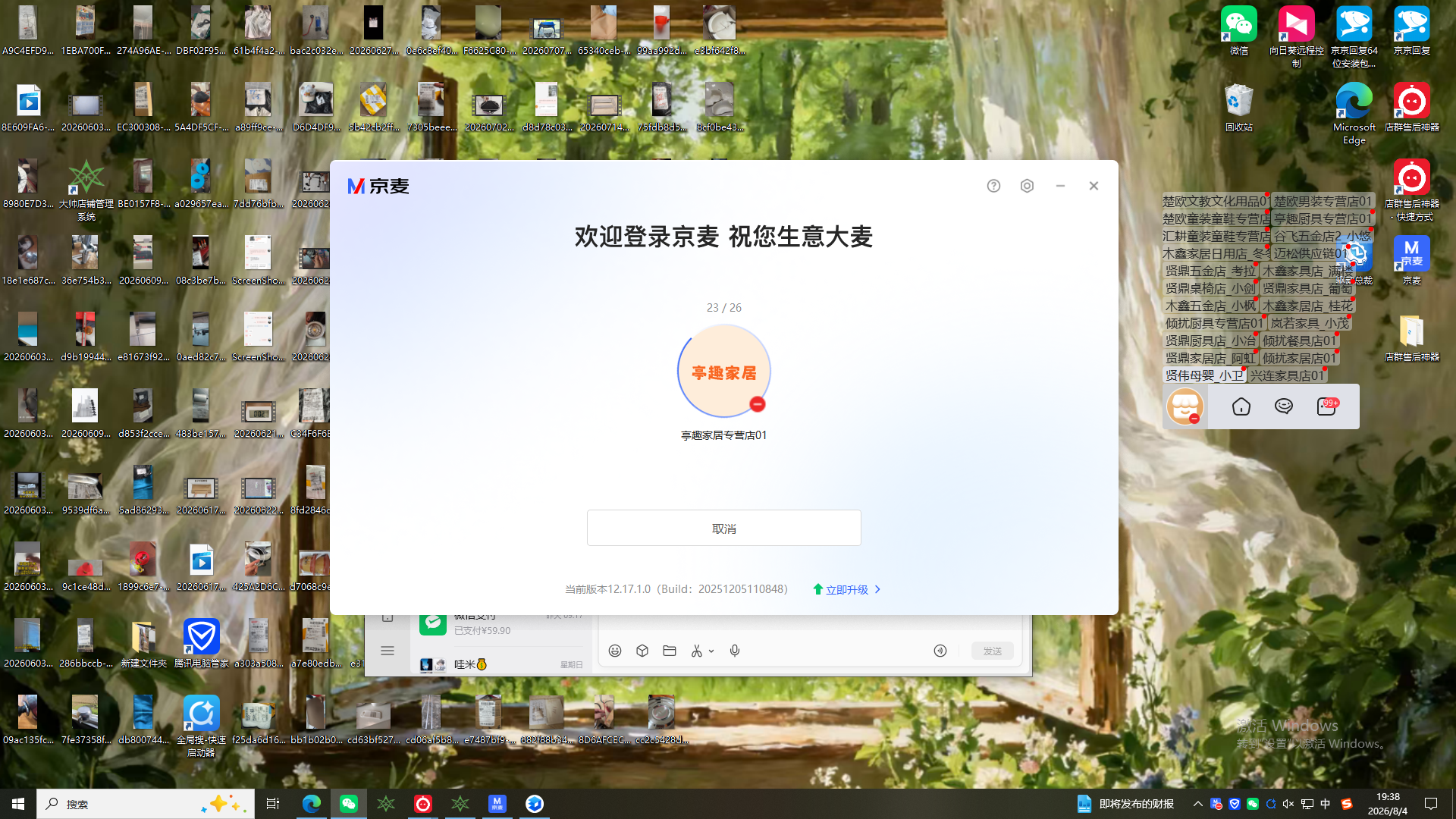Expand the arrow beside 立即升级

pyautogui.click(x=877, y=589)
